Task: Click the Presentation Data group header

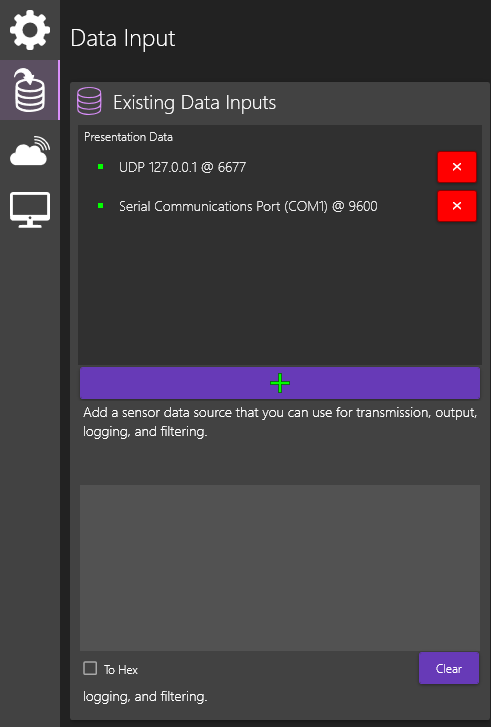Action: point(128,137)
